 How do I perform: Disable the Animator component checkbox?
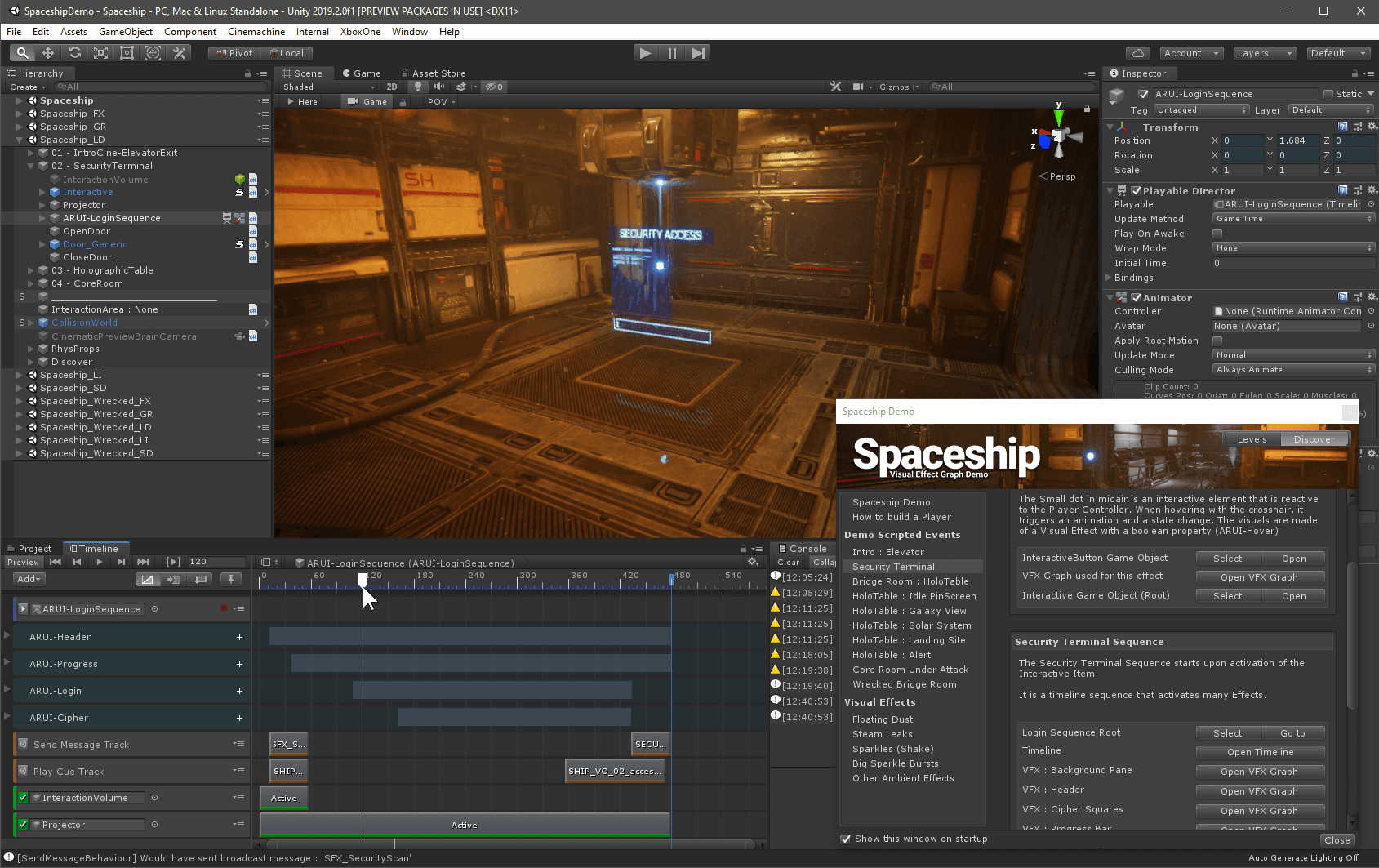[x=1136, y=297]
